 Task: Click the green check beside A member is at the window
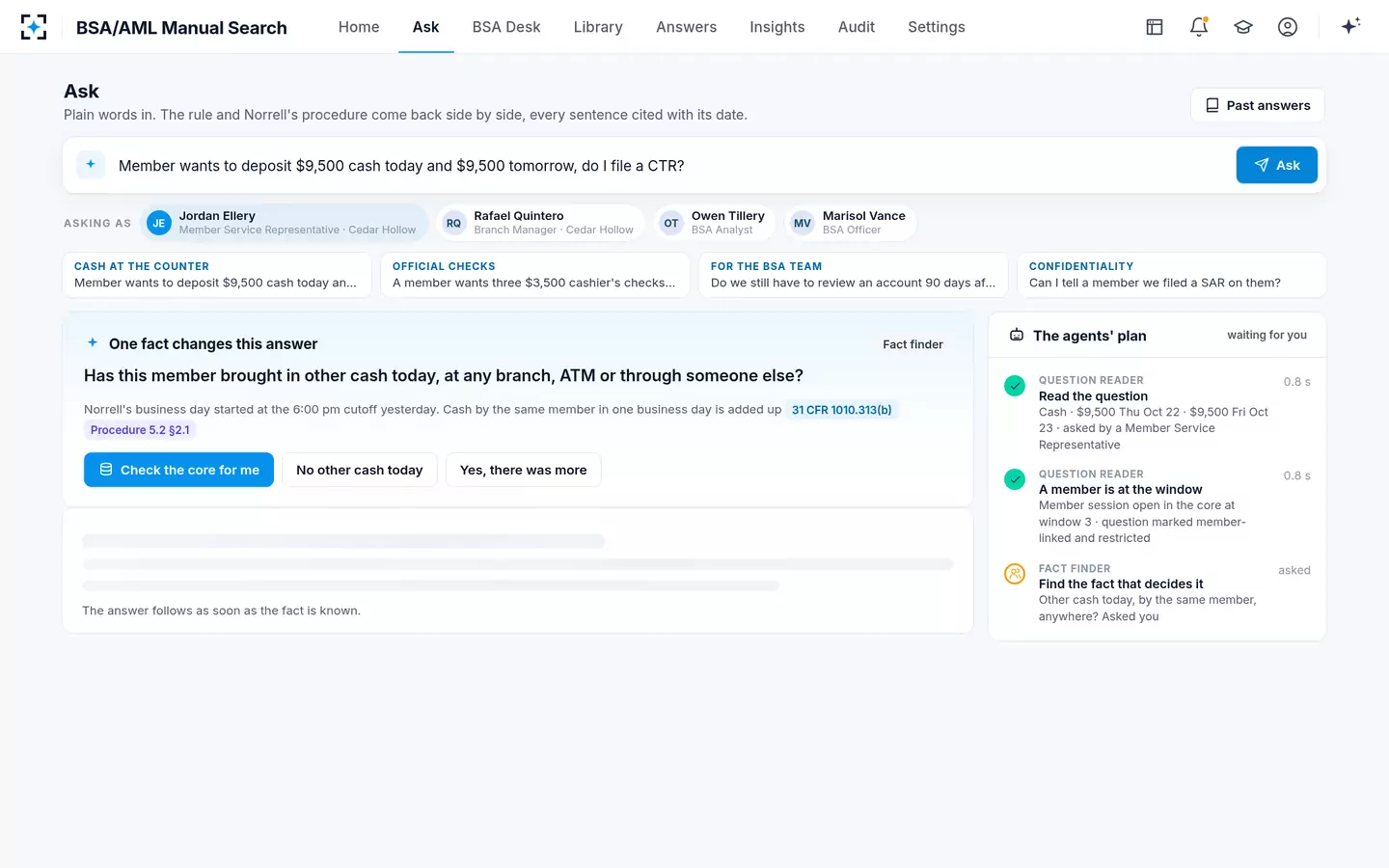click(1015, 479)
